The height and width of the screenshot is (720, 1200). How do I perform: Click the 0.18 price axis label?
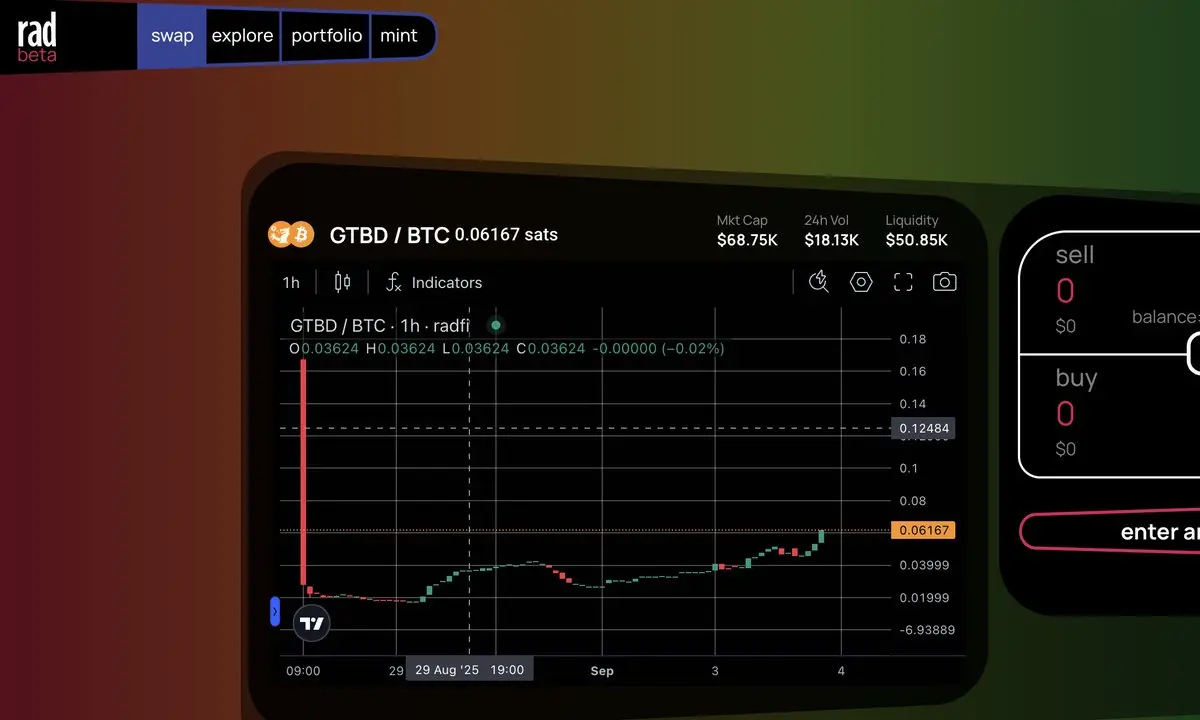coord(913,339)
